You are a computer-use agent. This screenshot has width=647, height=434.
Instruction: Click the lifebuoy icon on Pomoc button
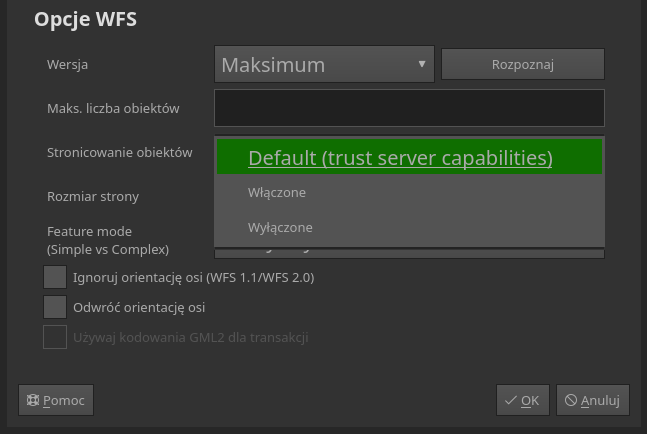pos(32,400)
